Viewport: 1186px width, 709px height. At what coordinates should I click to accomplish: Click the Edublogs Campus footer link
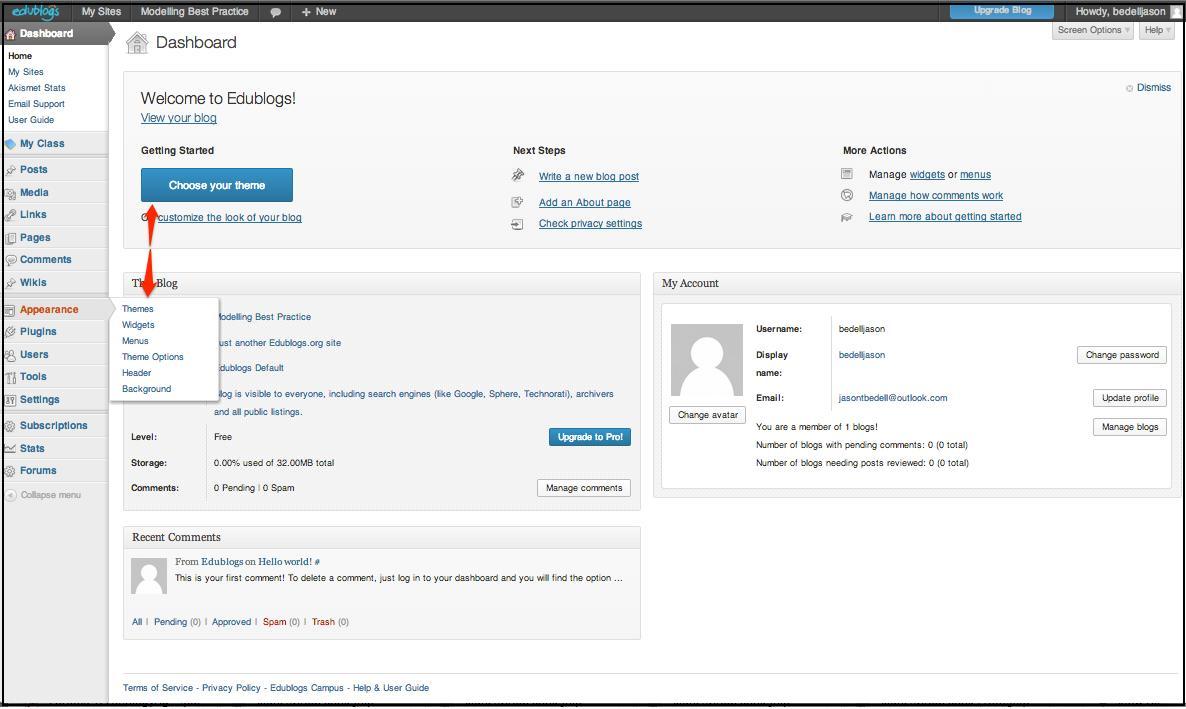tap(306, 688)
